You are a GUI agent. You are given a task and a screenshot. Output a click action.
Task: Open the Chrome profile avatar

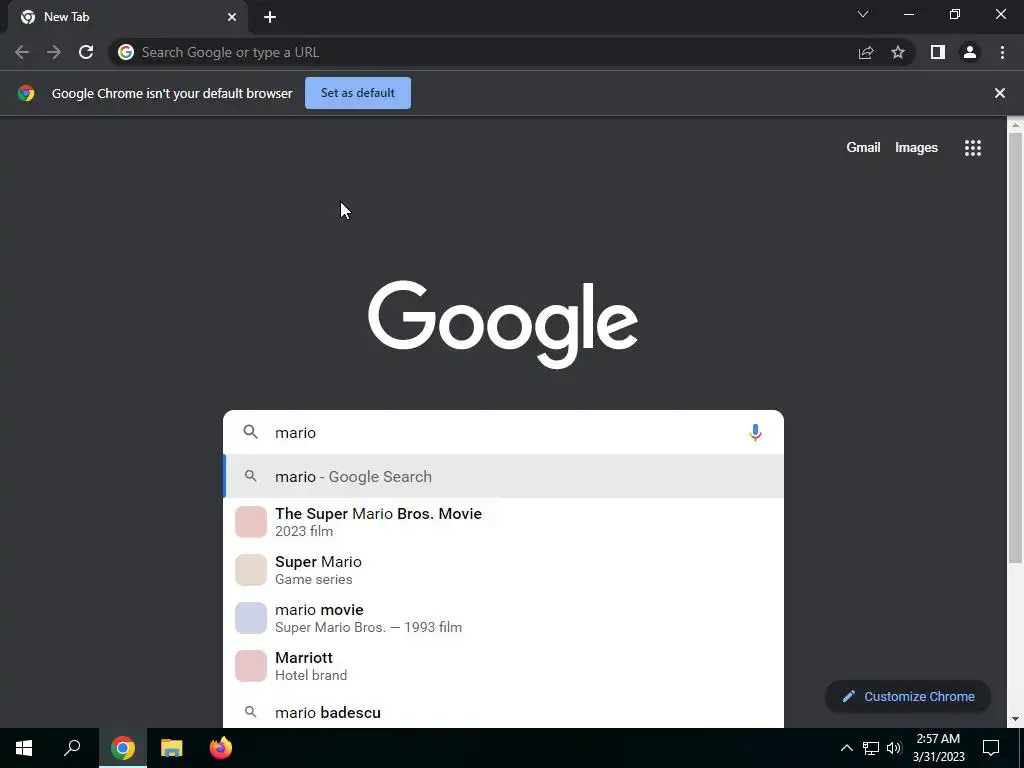click(x=970, y=52)
